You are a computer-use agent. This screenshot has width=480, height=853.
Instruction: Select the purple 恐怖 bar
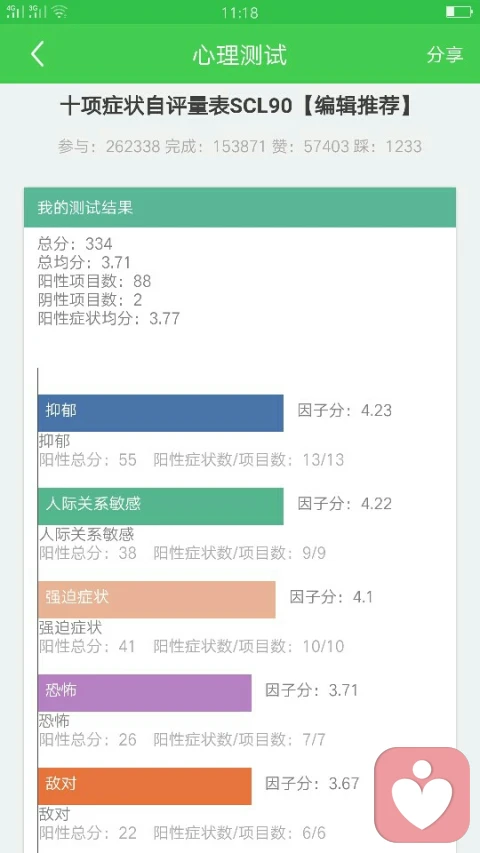coord(145,693)
